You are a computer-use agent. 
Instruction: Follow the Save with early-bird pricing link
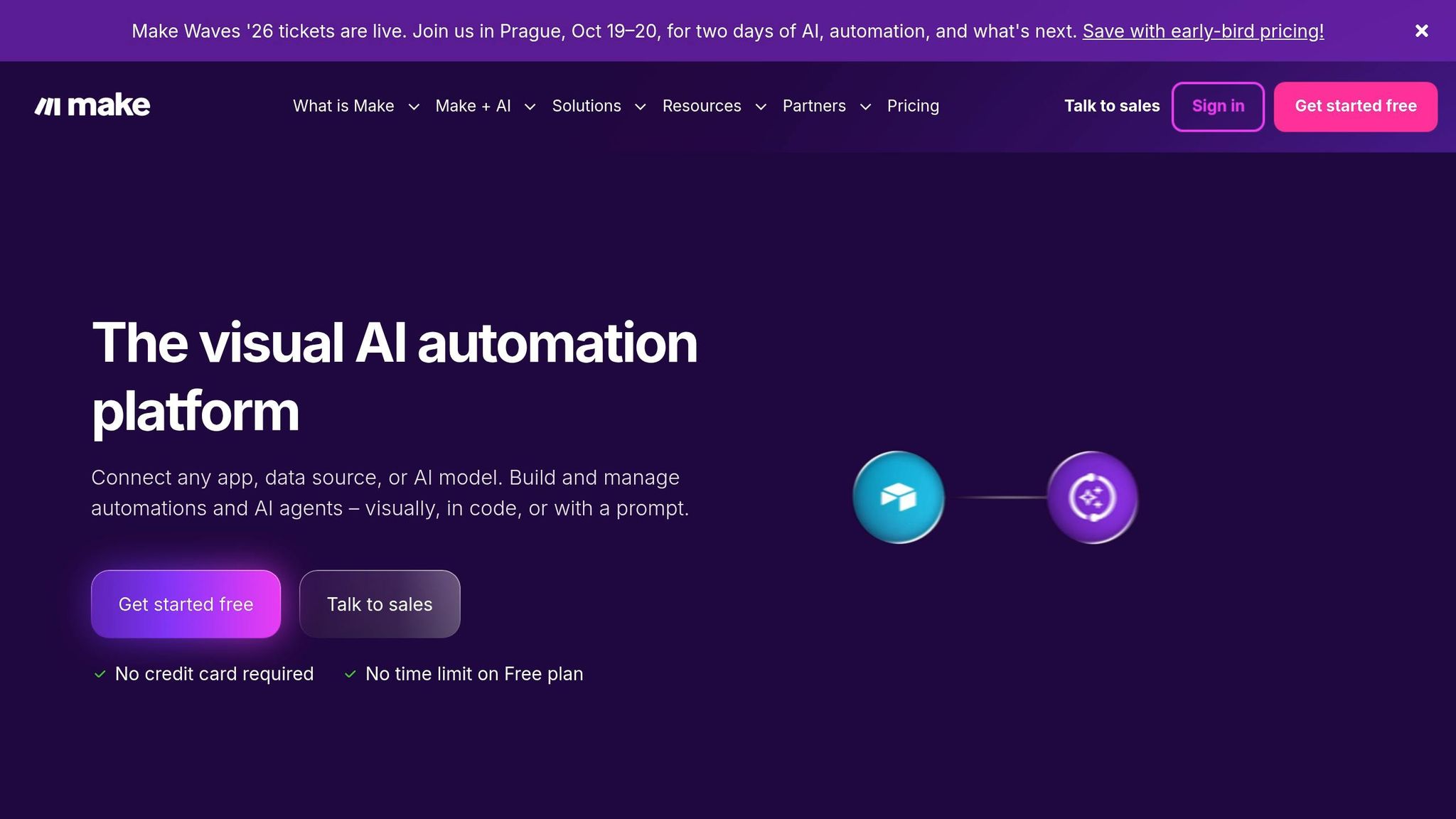click(x=1203, y=31)
